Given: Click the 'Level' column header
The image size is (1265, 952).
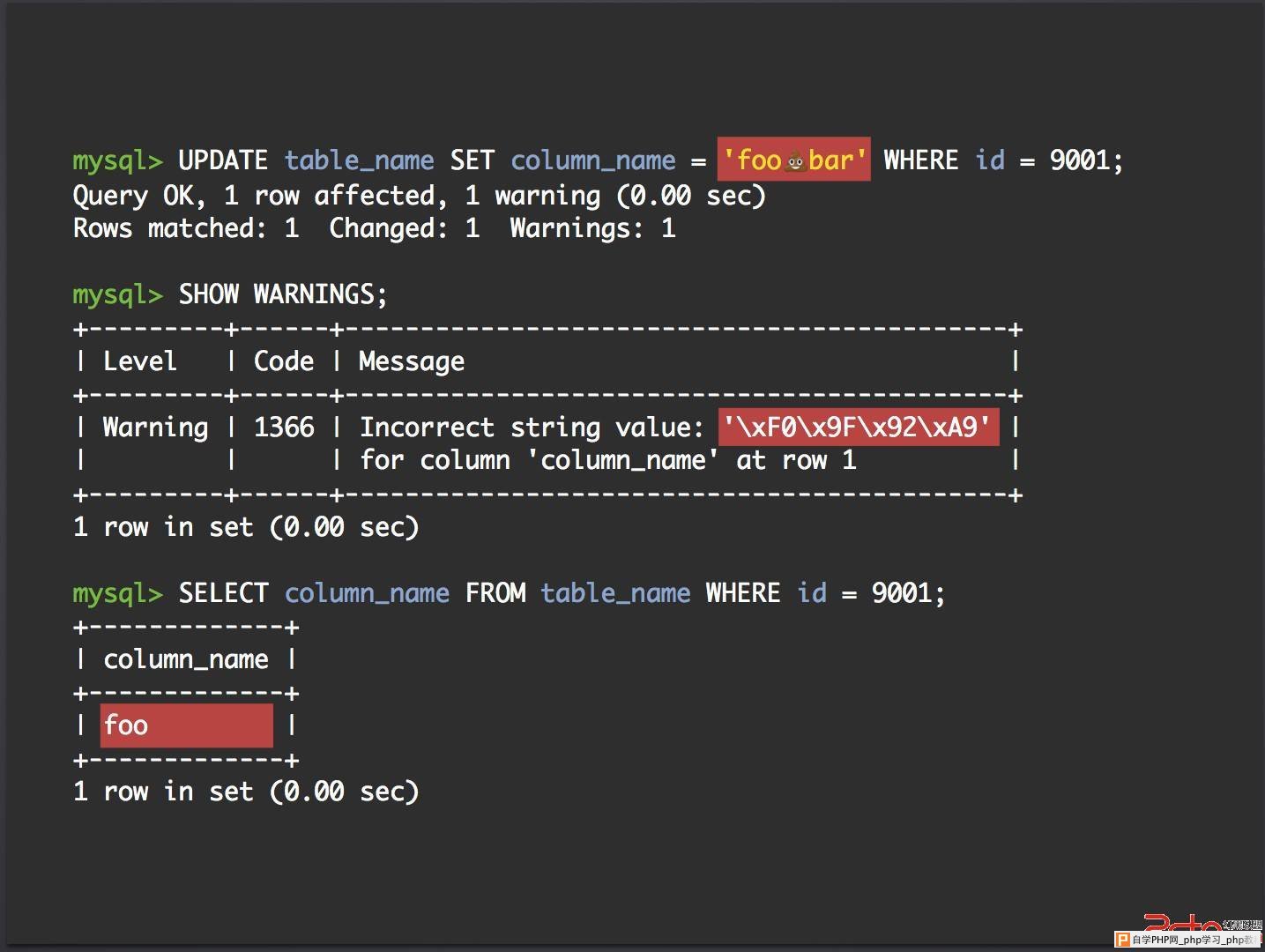Looking at the screenshot, I should 139,361.
